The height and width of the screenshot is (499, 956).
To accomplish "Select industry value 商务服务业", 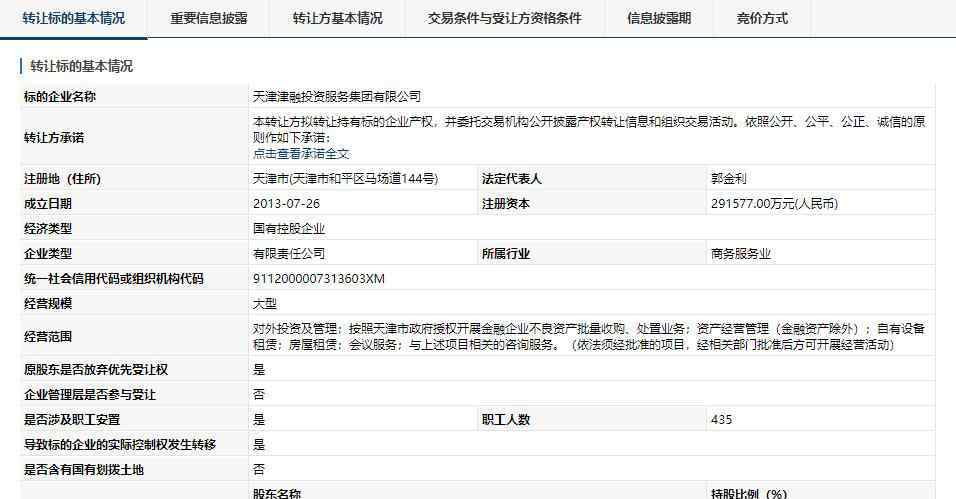I will (x=741, y=254).
